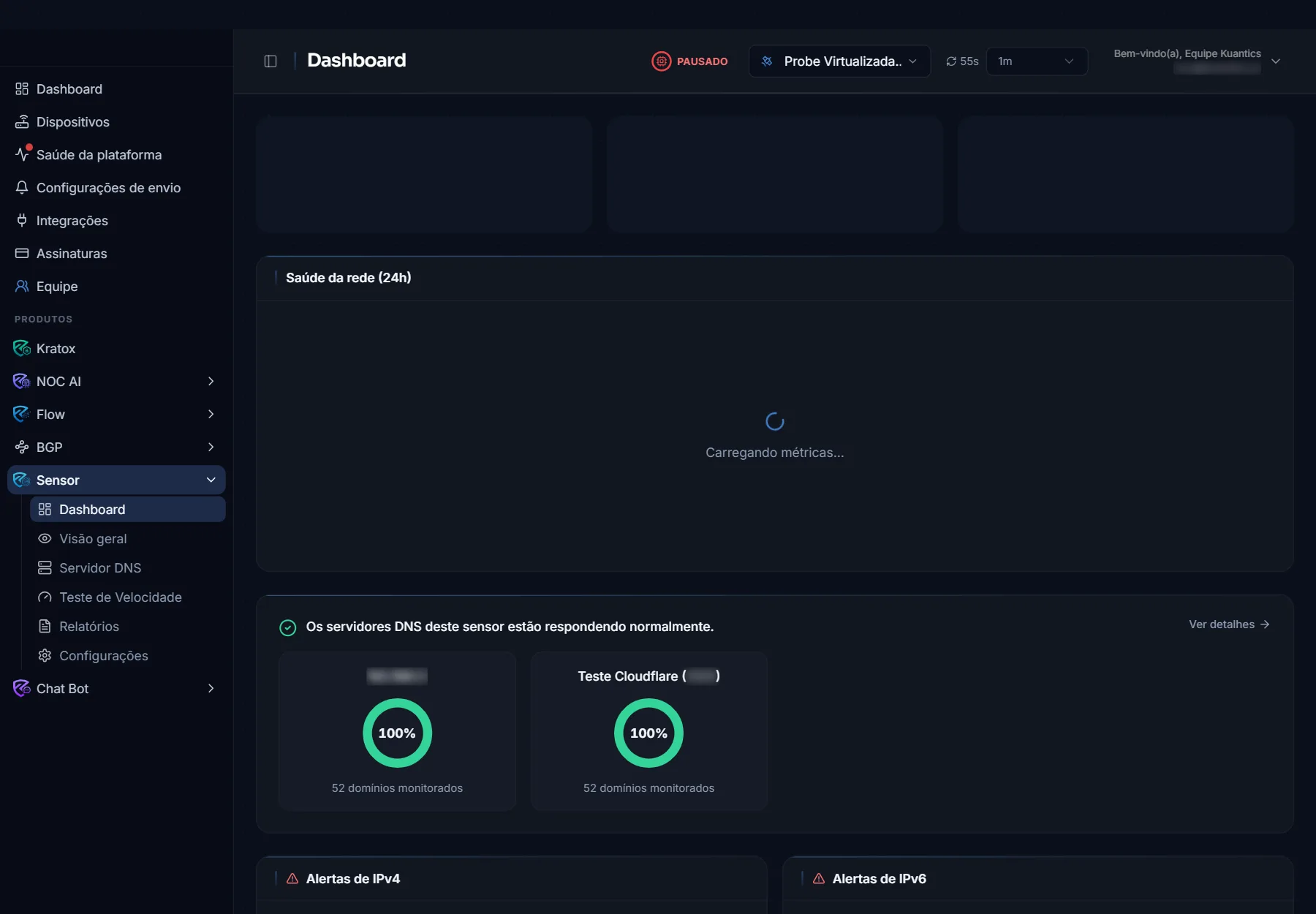Toggle the sidebar panel icon beside Dashboard title

271,61
